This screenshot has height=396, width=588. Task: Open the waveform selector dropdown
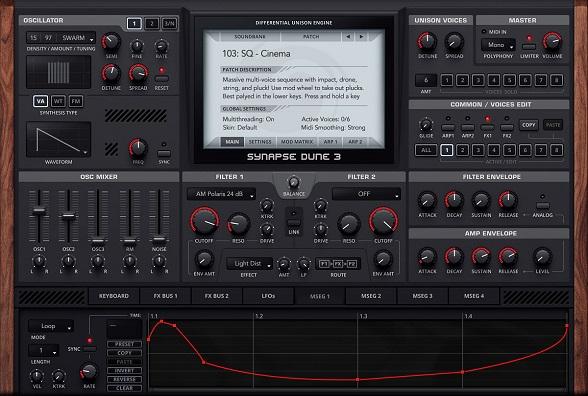tap(58, 139)
